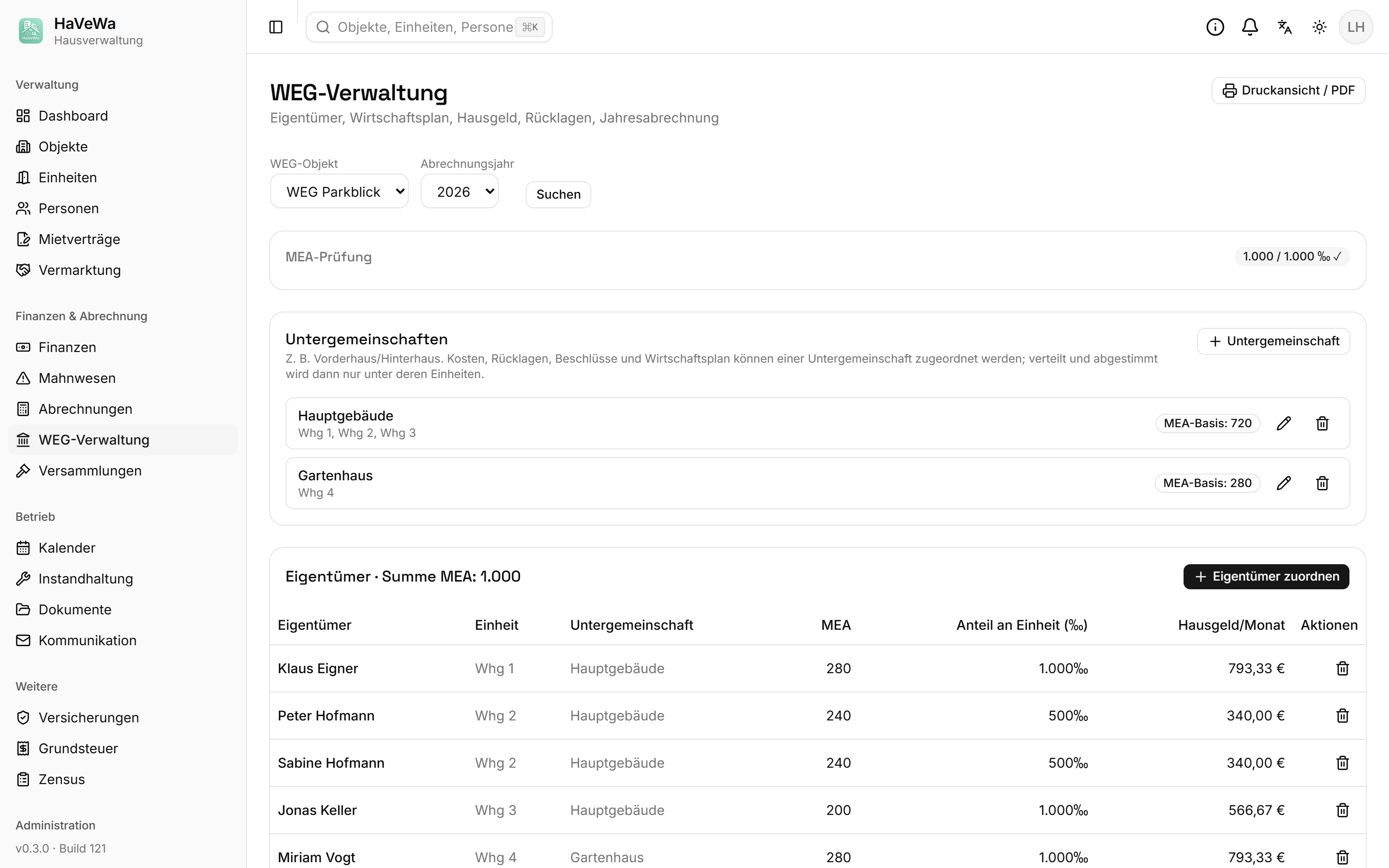Add a new Untergemeinschaft
Screen dimensions: 1389x868
pos(1273,341)
